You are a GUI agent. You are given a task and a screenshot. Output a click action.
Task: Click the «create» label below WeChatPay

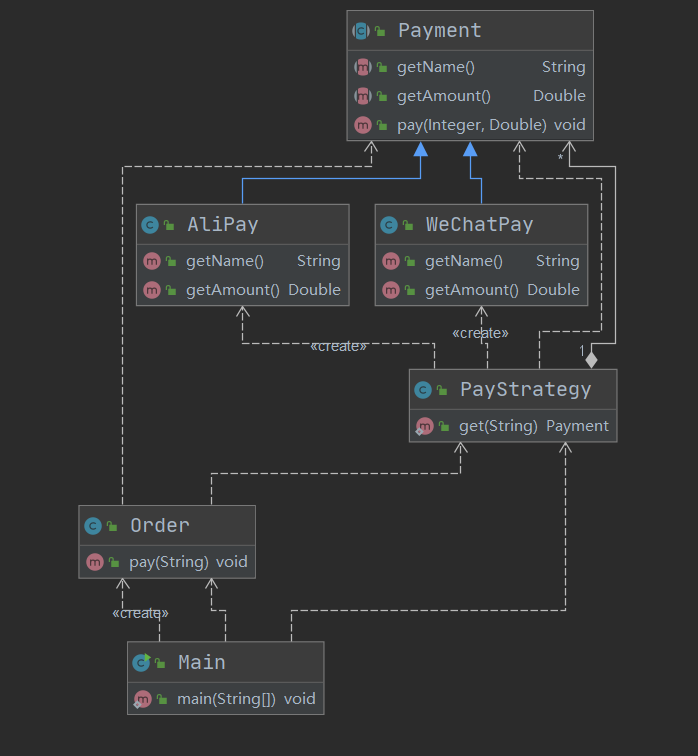[480, 333]
